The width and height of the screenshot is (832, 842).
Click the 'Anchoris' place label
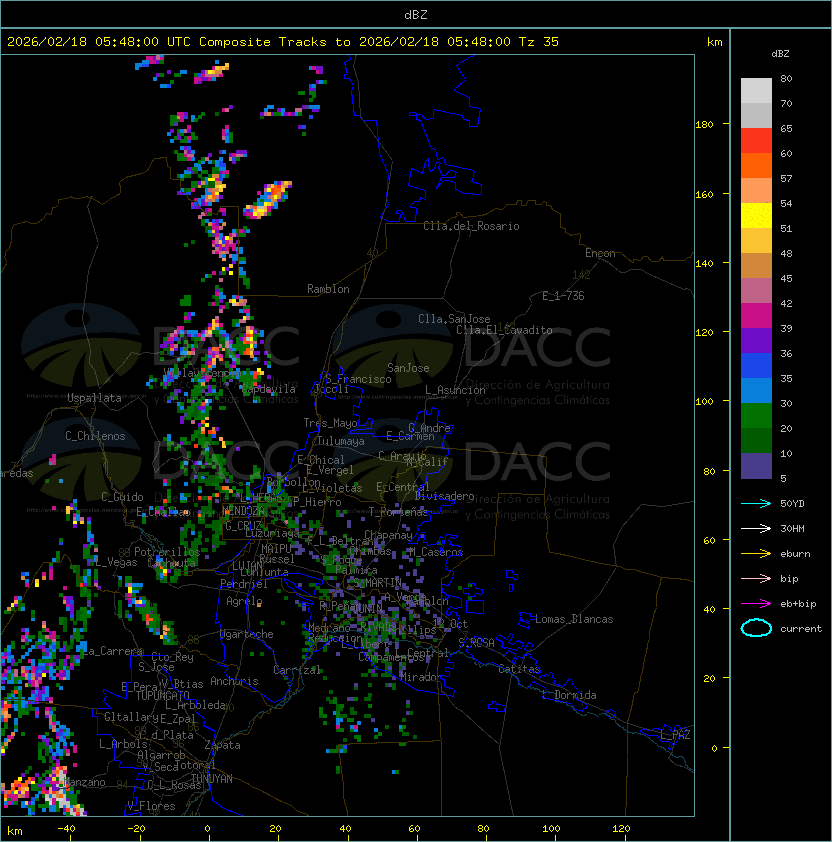234,681
